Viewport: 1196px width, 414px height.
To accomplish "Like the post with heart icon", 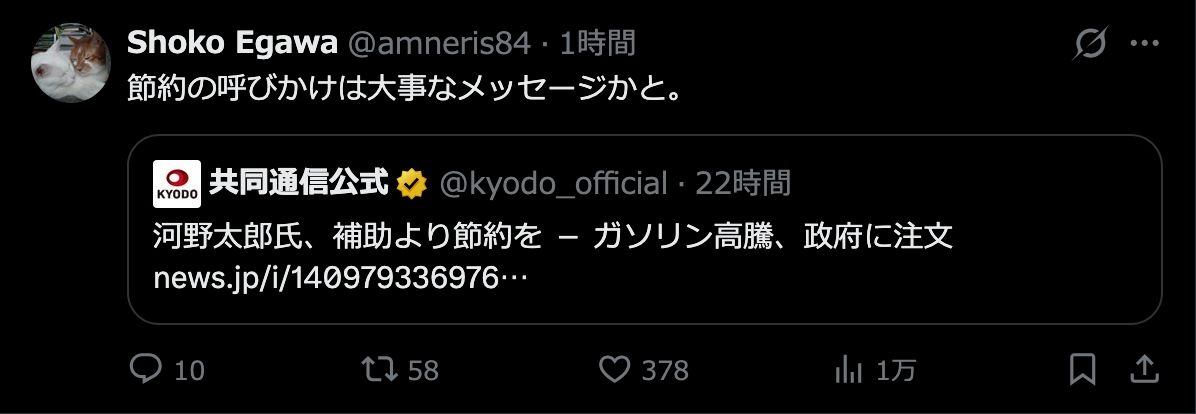I will point(614,370).
